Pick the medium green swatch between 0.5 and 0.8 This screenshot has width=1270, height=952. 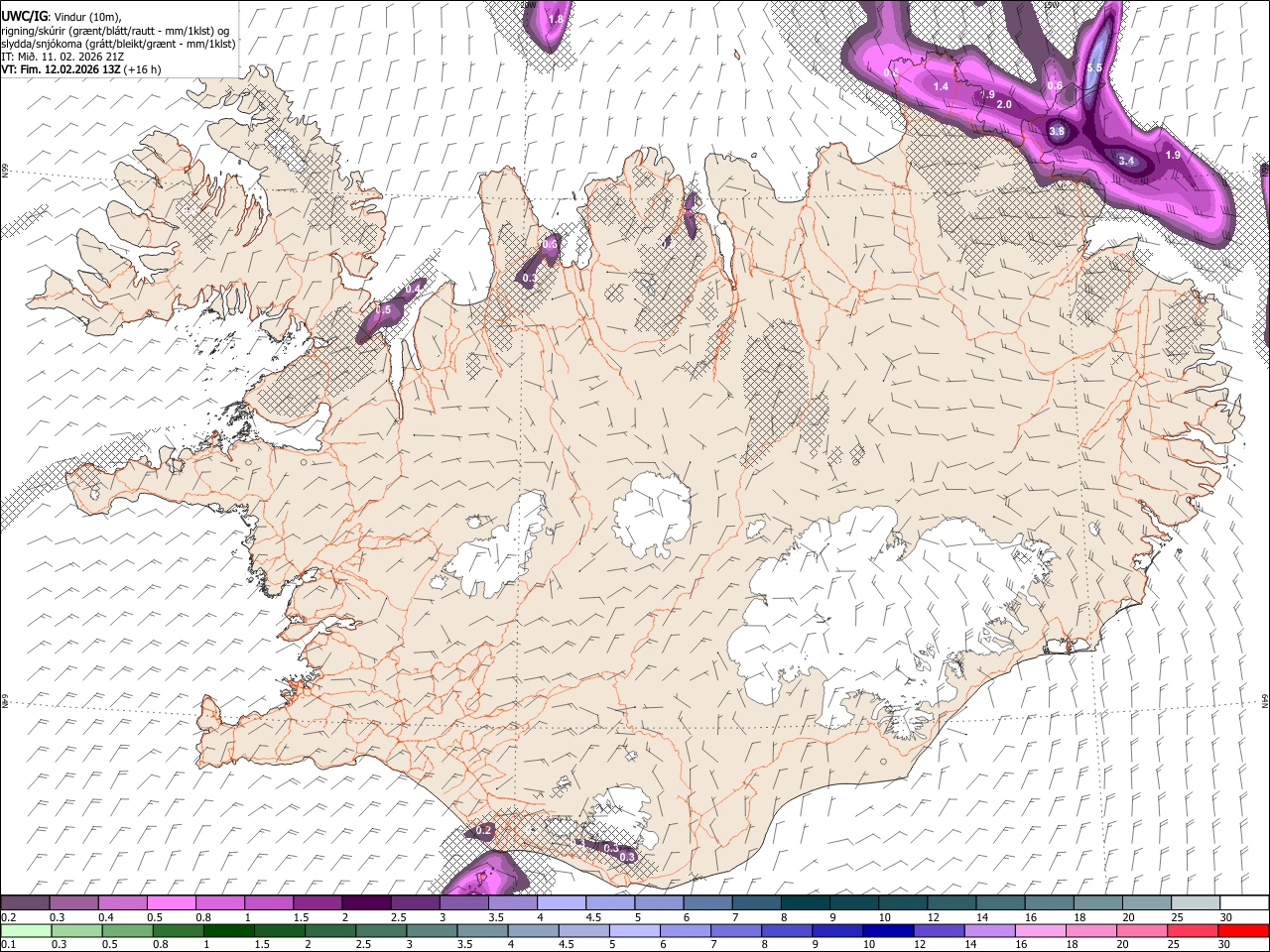(127, 930)
